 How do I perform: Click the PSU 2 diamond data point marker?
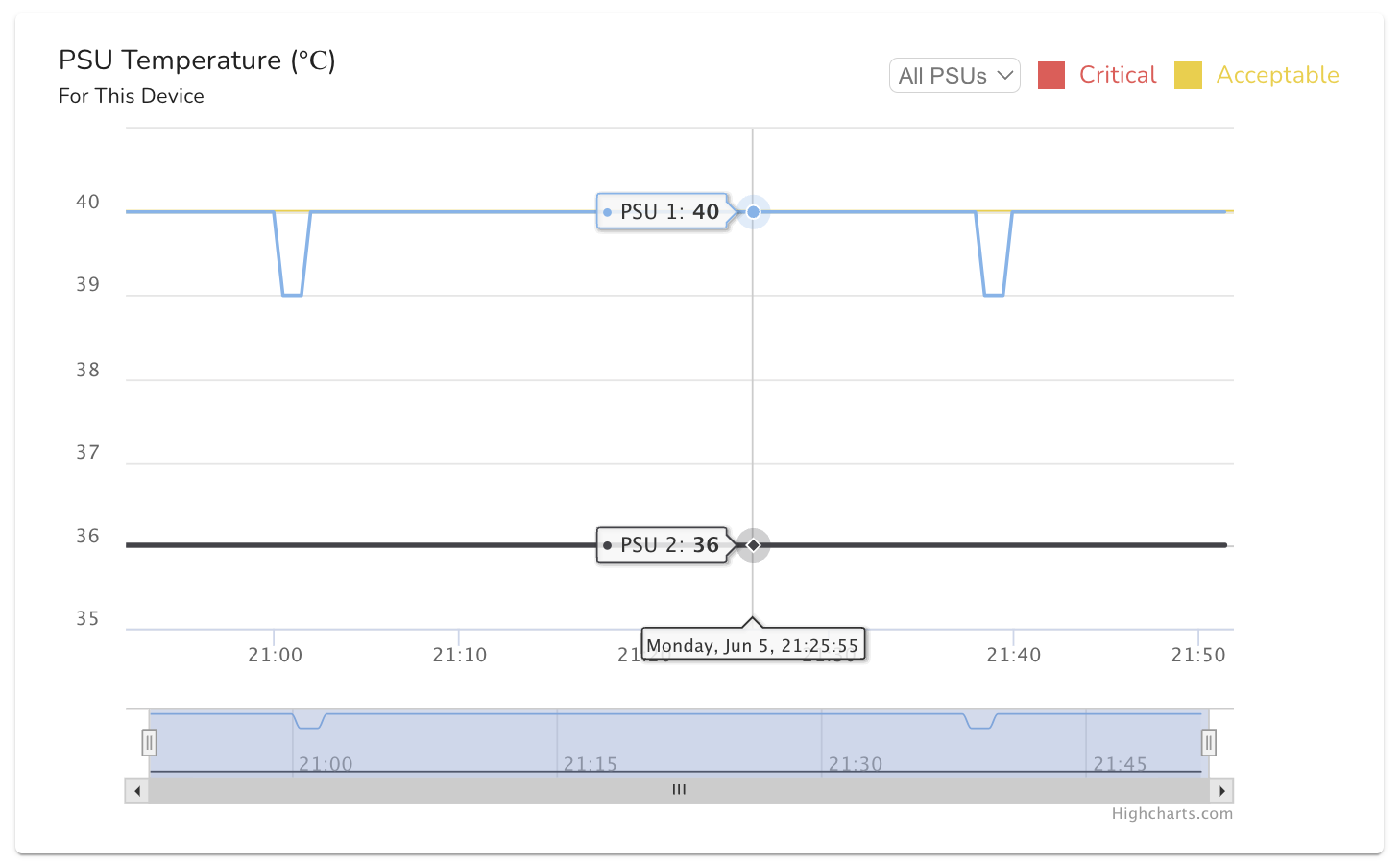coord(754,545)
